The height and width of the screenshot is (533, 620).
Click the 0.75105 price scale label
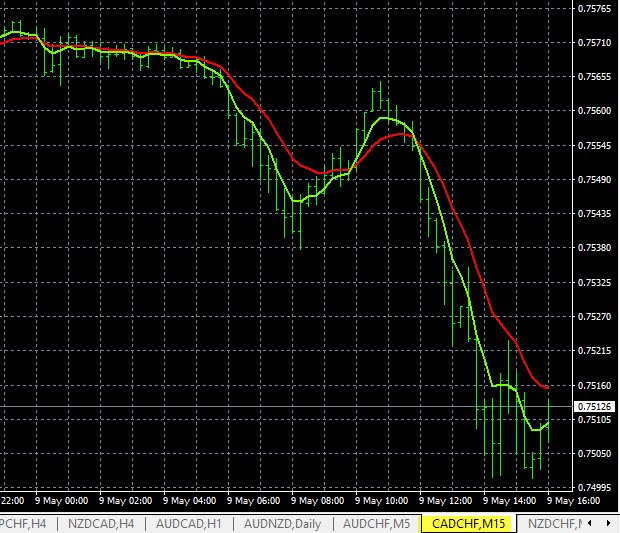pyautogui.click(x=594, y=420)
